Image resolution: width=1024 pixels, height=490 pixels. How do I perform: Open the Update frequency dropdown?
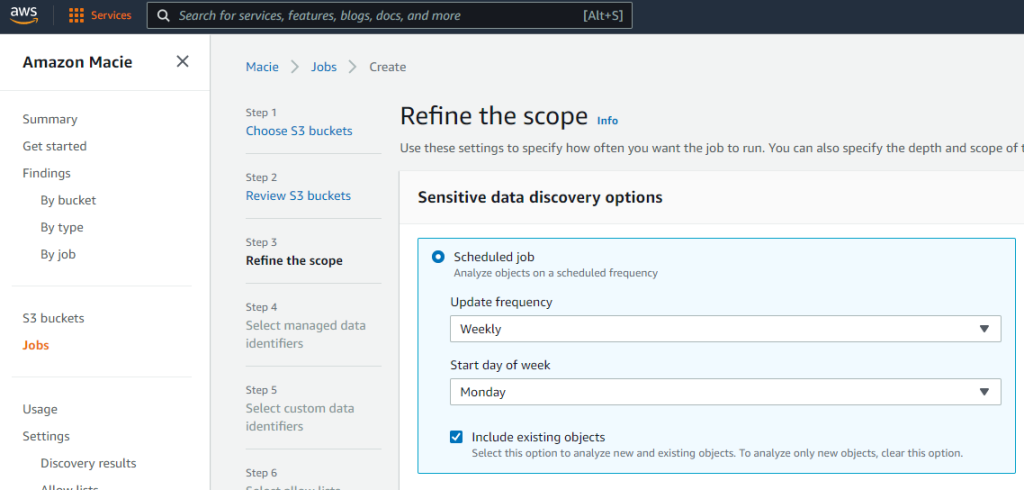click(x=725, y=329)
